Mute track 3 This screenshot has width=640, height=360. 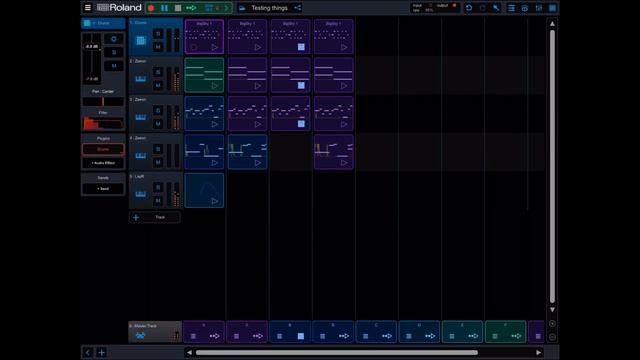(x=158, y=124)
